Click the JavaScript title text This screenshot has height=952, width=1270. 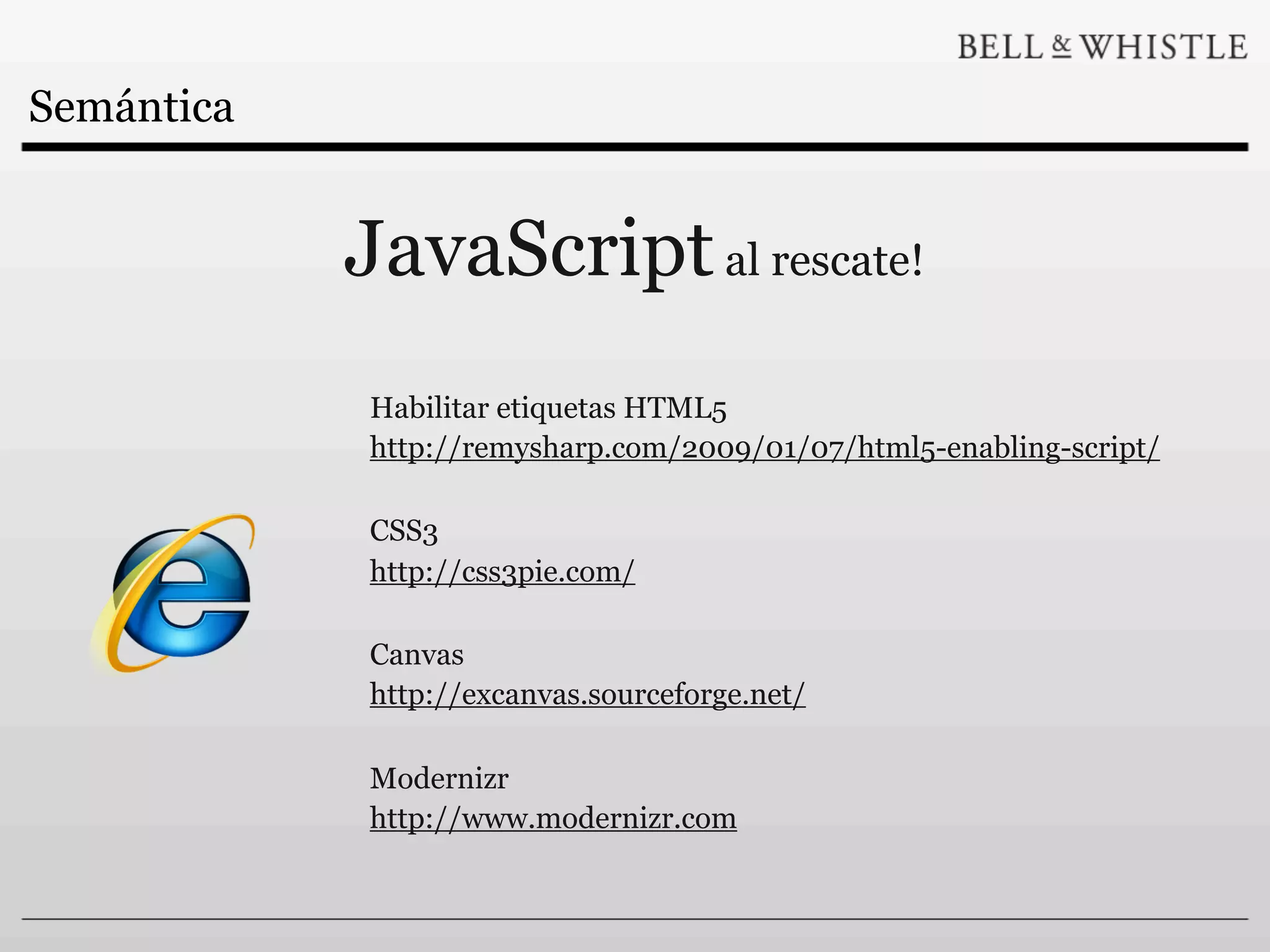click(x=528, y=253)
